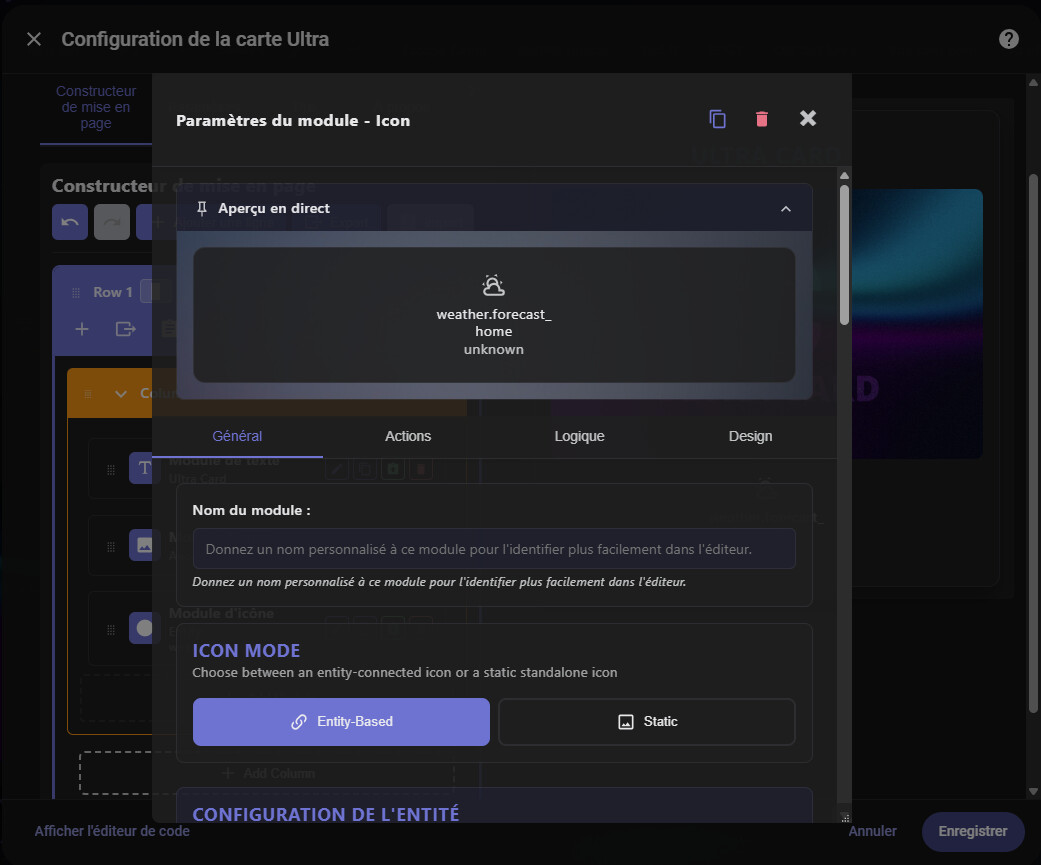Select Constructeur de mise en page tab
The image size is (1041, 865).
point(96,108)
